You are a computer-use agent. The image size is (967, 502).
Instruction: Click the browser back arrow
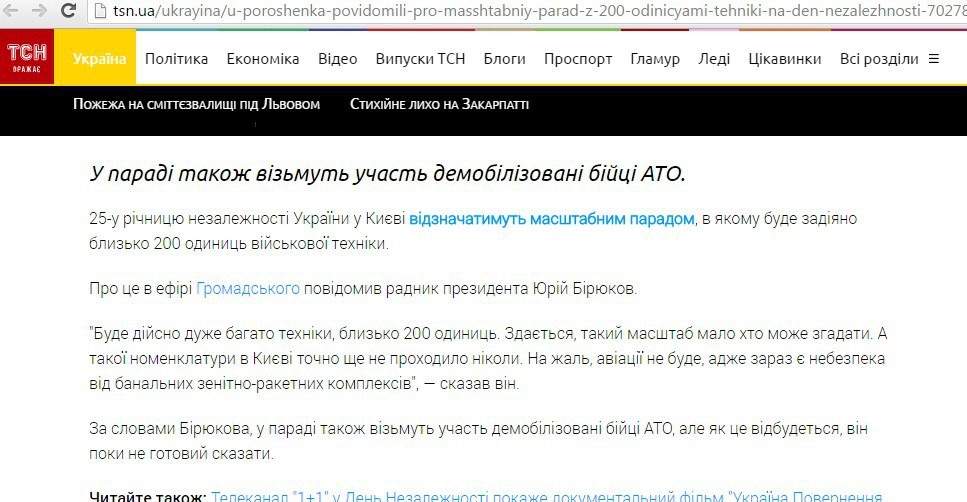12,11
